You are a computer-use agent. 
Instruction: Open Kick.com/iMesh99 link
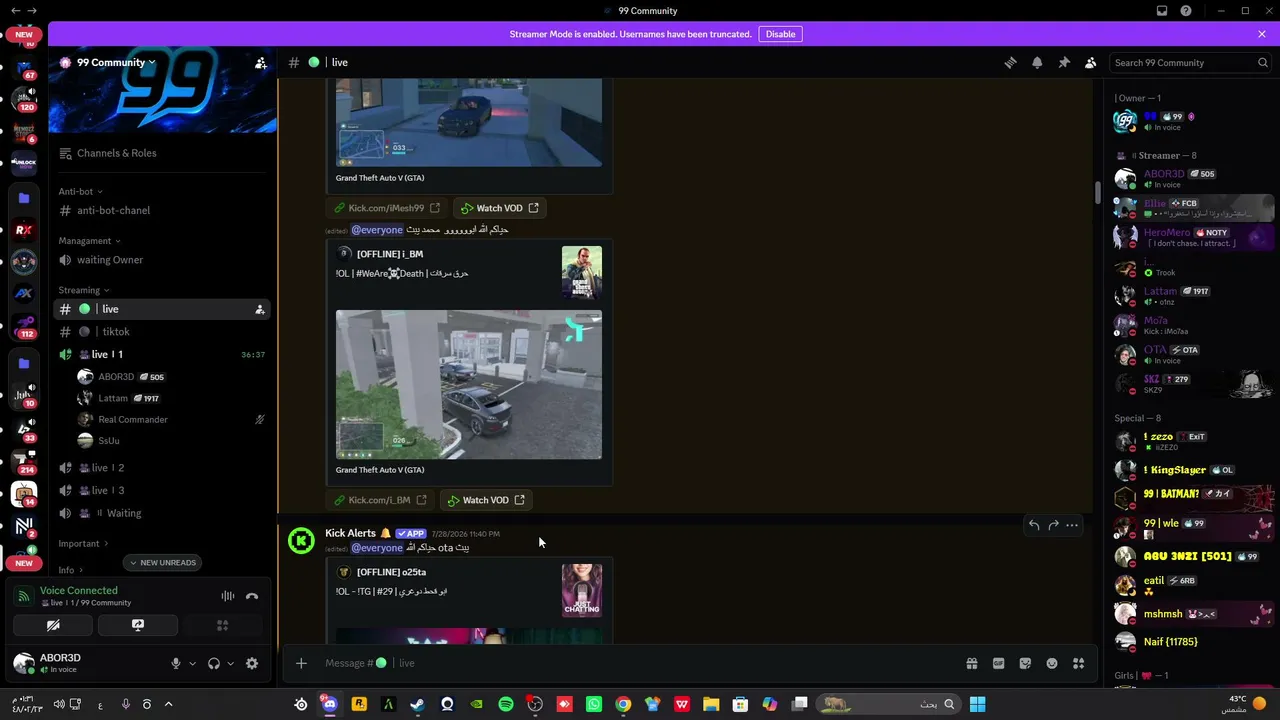387,208
